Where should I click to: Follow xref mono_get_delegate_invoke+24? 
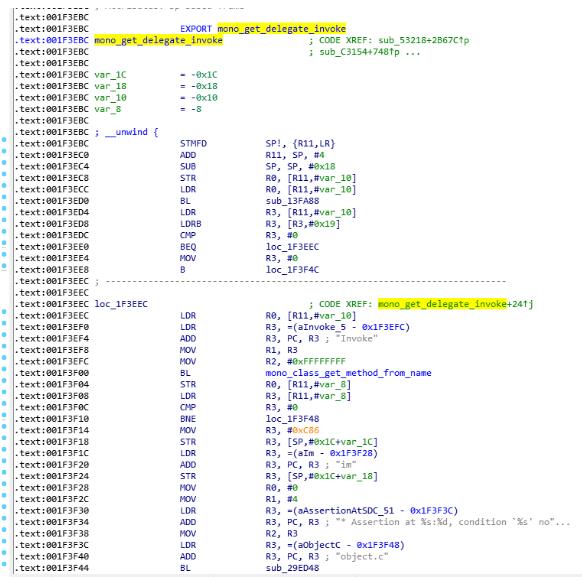tap(455, 304)
